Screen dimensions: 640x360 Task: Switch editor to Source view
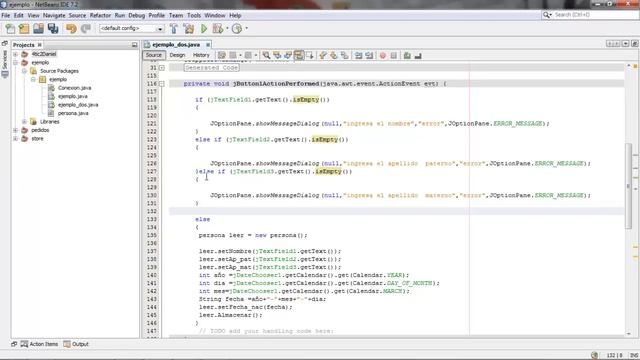click(153, 55)
